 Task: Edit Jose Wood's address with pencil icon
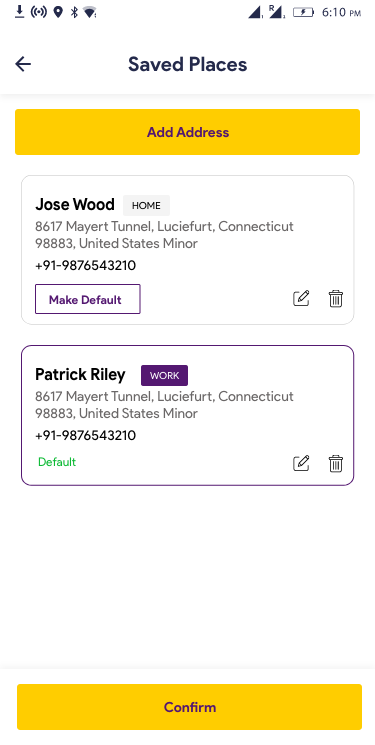[301, 298]
